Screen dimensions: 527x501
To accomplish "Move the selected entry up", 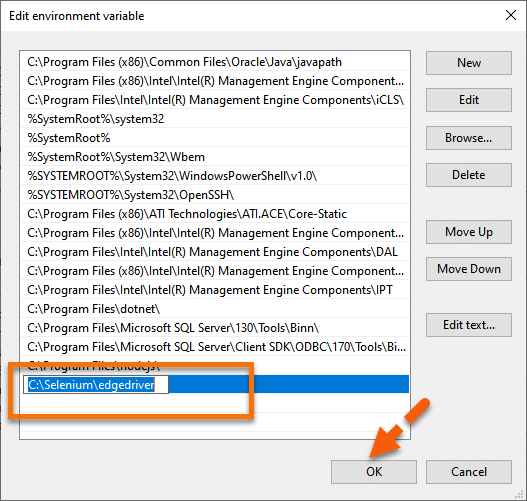I will coord(469,232).
